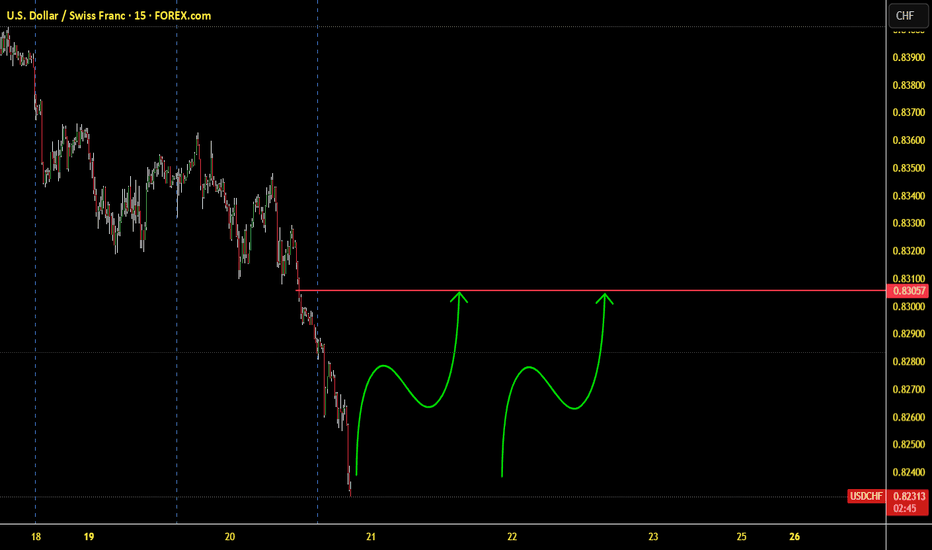Click the 0.83200 price scale value
Image resolution: width=932 pixels, height=550 pixels.
pyautogui.click(x=909, y=251)
